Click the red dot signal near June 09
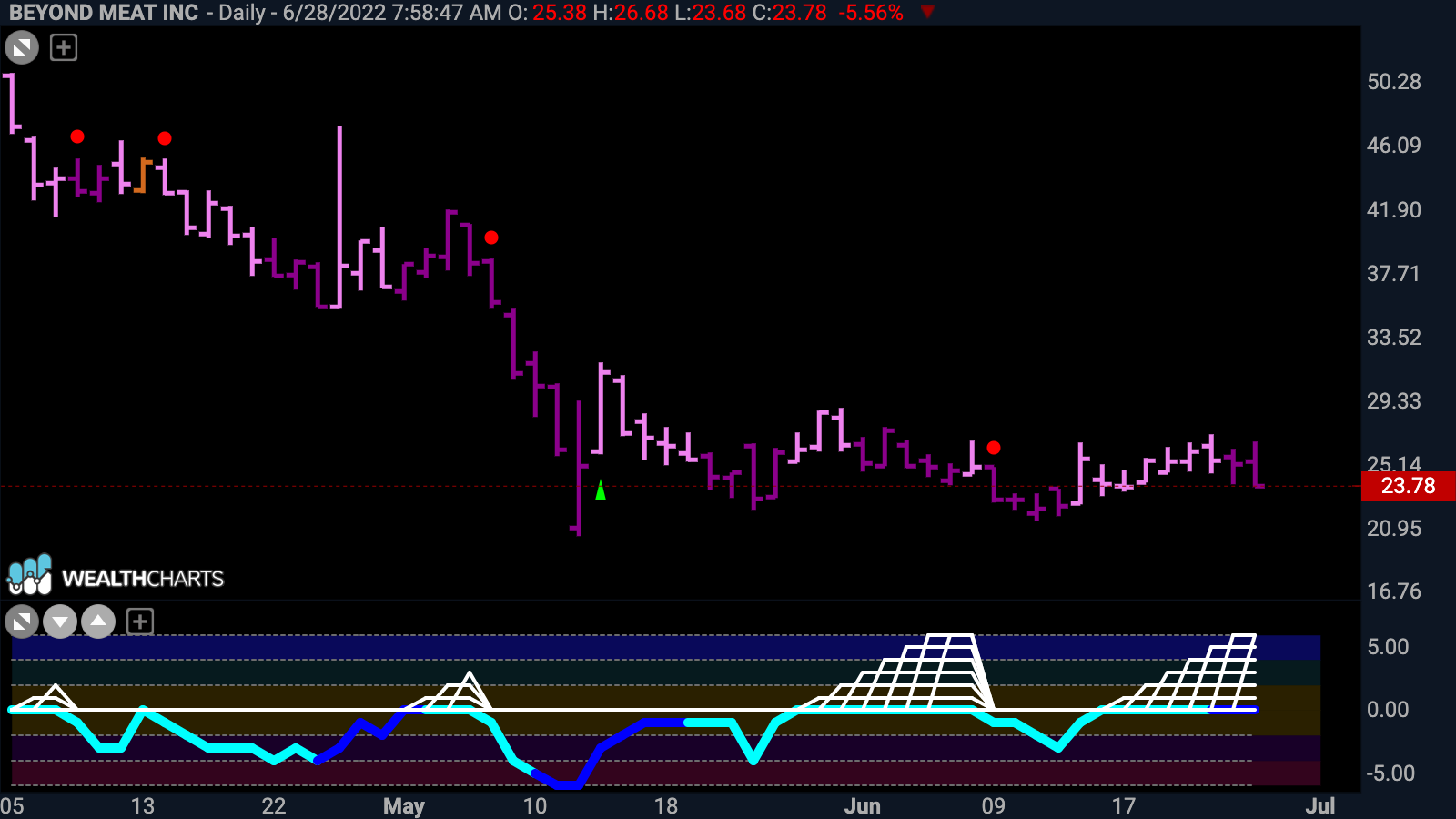The height and width of the screenshot is (819, 1456). pos(994,448)
